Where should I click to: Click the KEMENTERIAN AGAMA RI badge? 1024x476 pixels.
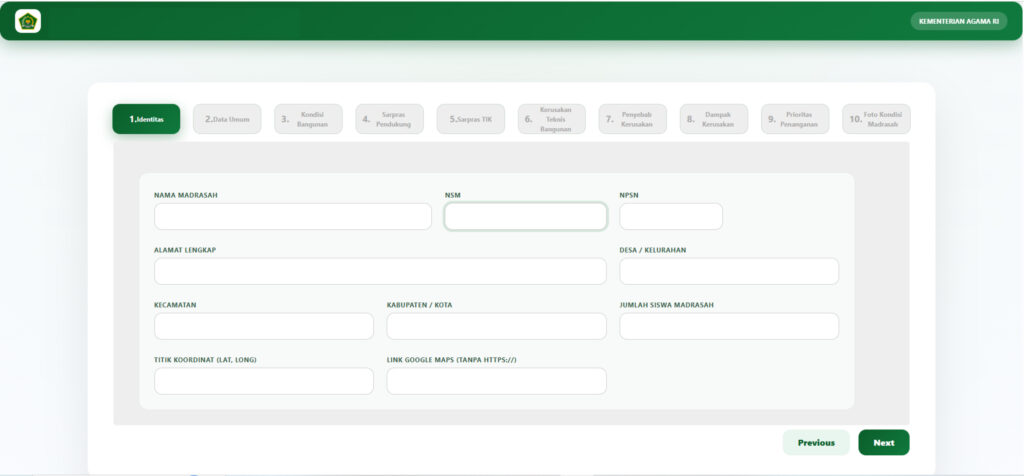(958, 21)
